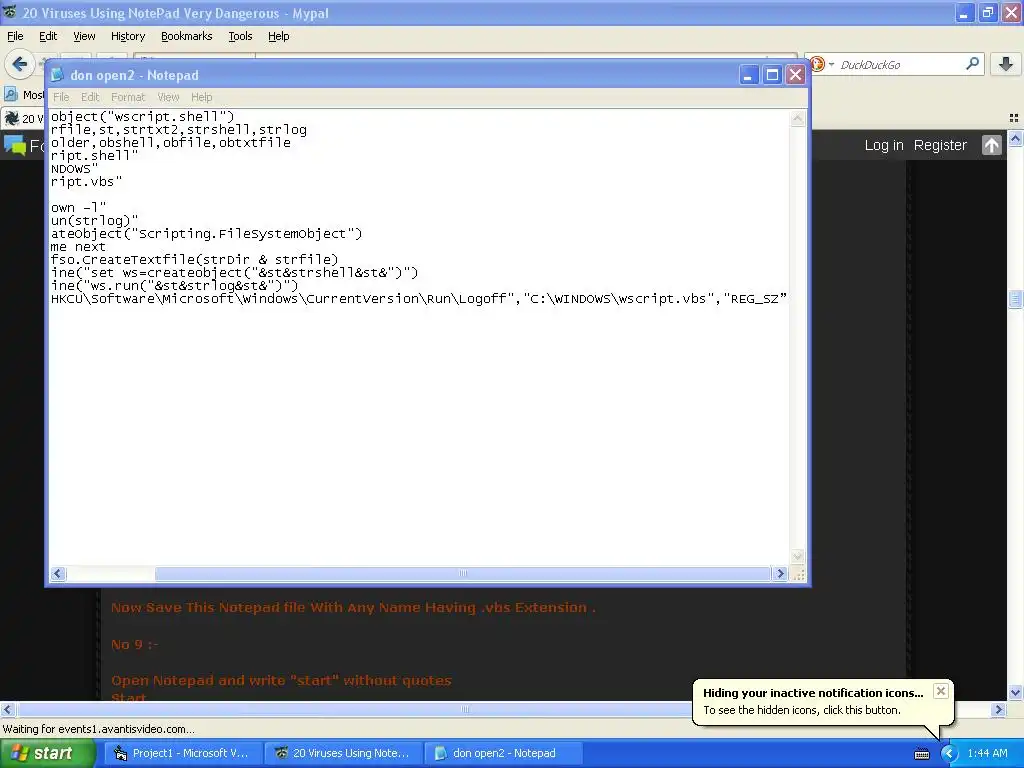The image size is (1024, 768).
Task: Open Notepad's Edit menu
Action: coord(89,97)
